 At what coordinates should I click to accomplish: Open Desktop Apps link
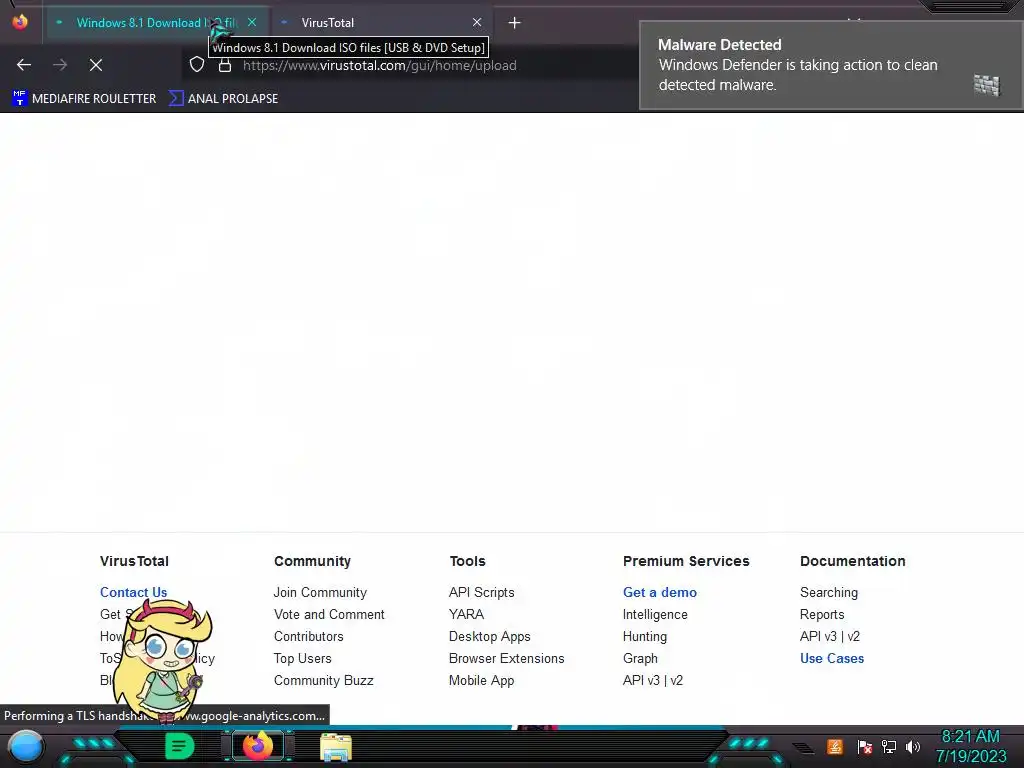click(489, 636)
